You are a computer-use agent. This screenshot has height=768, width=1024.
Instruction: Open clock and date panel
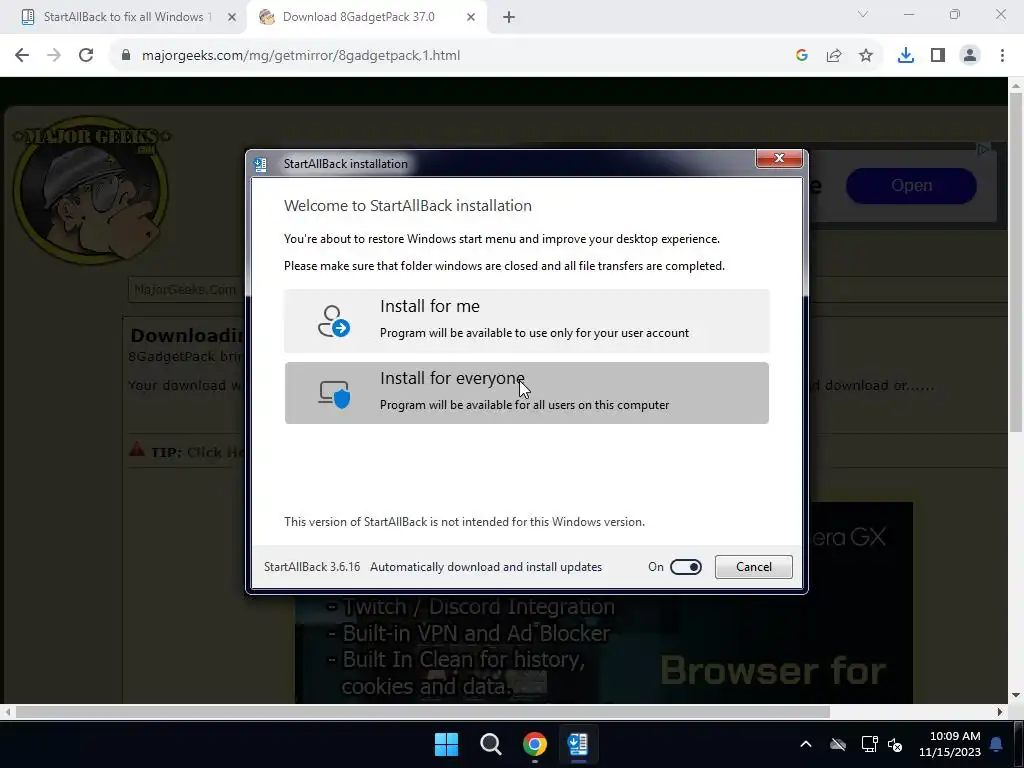point(950,744)
